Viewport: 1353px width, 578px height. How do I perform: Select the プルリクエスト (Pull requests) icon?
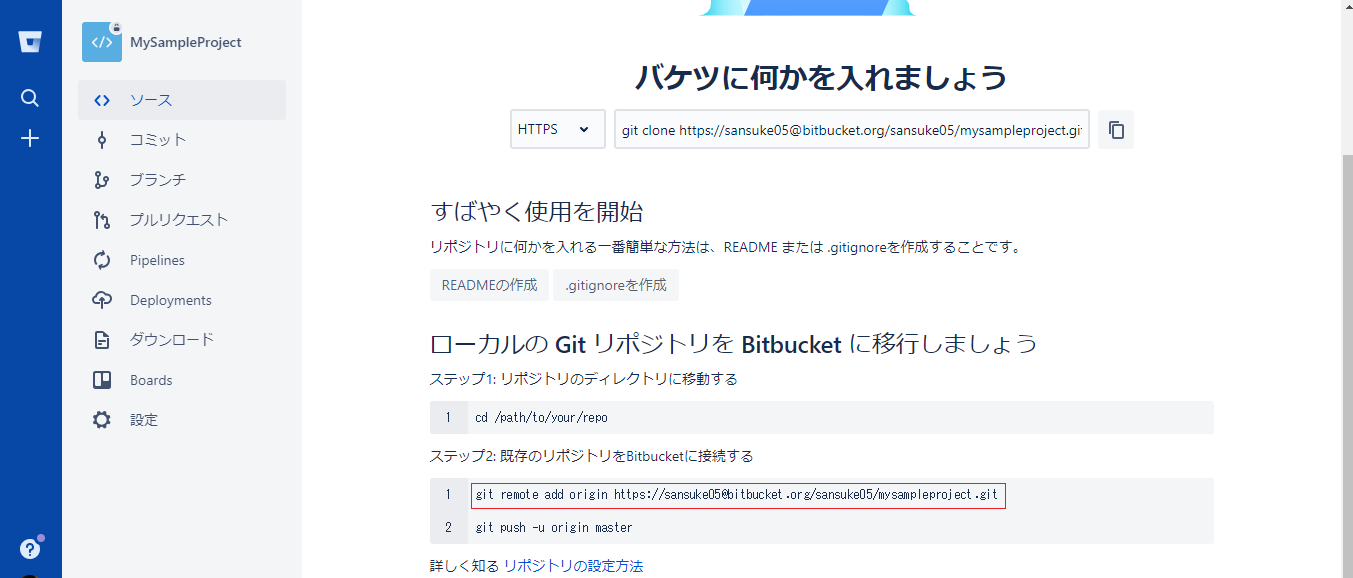click(x=101, y=220)
